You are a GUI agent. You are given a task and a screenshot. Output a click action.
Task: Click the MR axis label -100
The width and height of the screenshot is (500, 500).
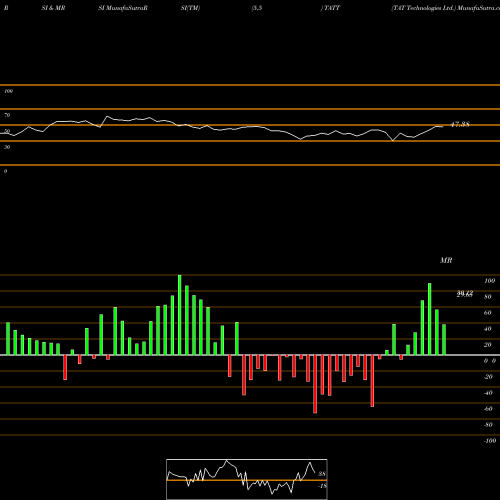tap(490, 441)
